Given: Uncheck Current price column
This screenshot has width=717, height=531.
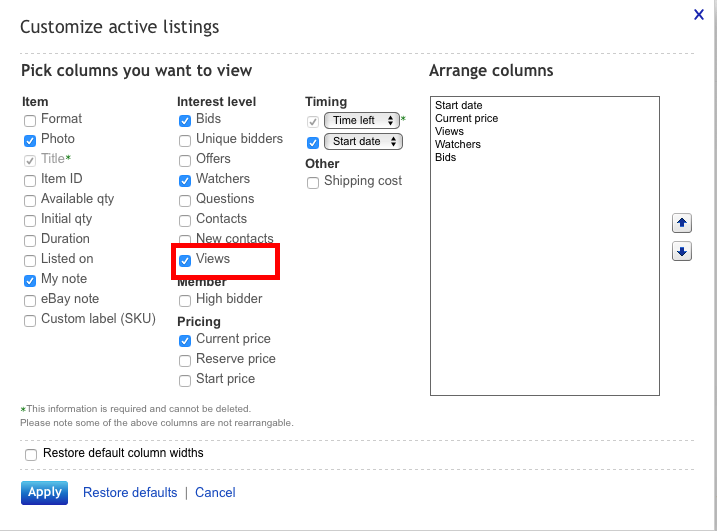Looking at the screenshot, I should point(185,341).
